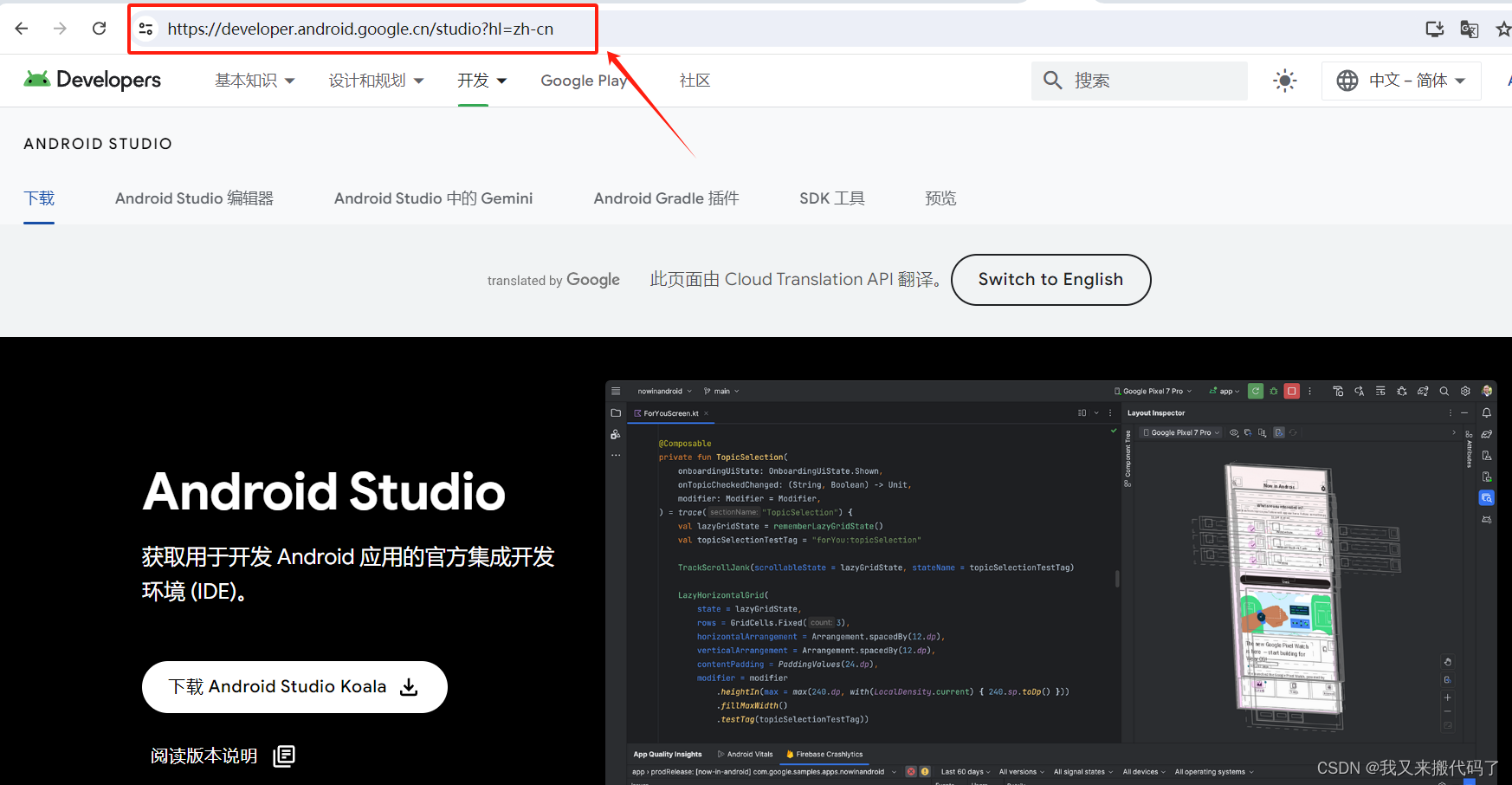The width and height of the screenshot is (1512, 785).
Task: Expand the 设计和规划 dropdown menu
Action: (x=376, y=81)
